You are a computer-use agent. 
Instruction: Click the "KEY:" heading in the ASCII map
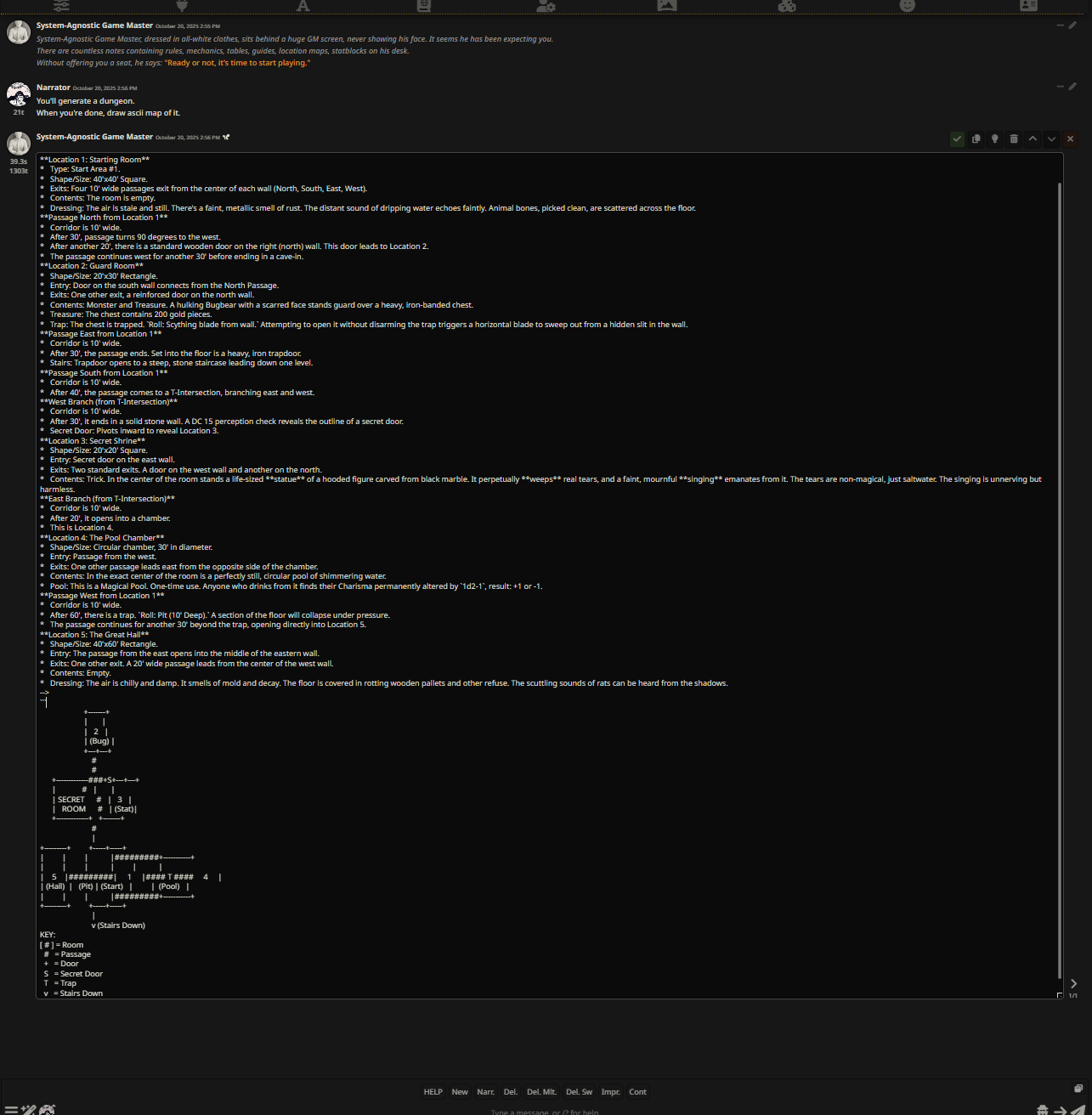[x=48, y=935]
